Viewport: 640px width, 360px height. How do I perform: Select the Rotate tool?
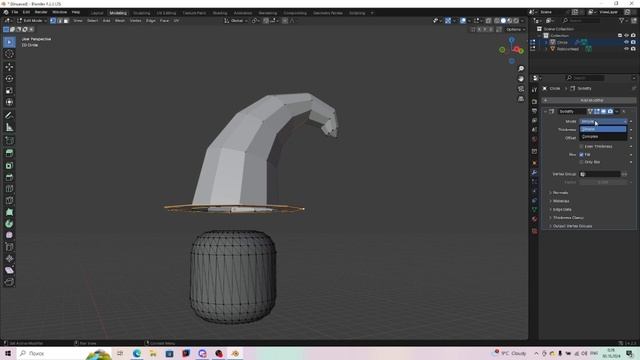9,78
